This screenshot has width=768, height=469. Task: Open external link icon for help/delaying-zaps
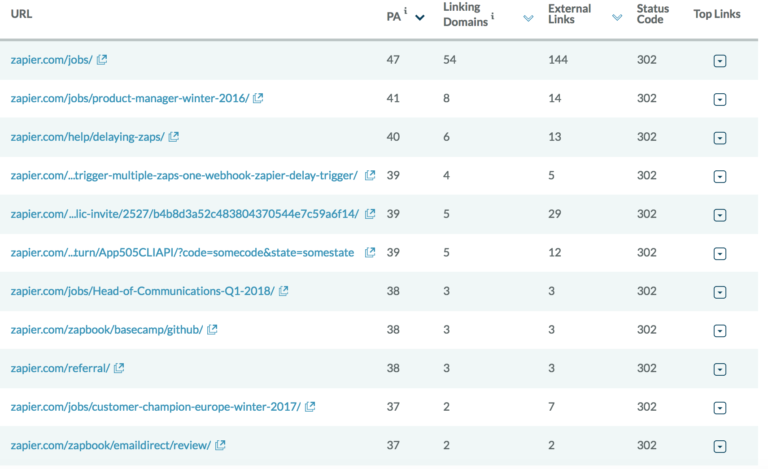(173, 137)
